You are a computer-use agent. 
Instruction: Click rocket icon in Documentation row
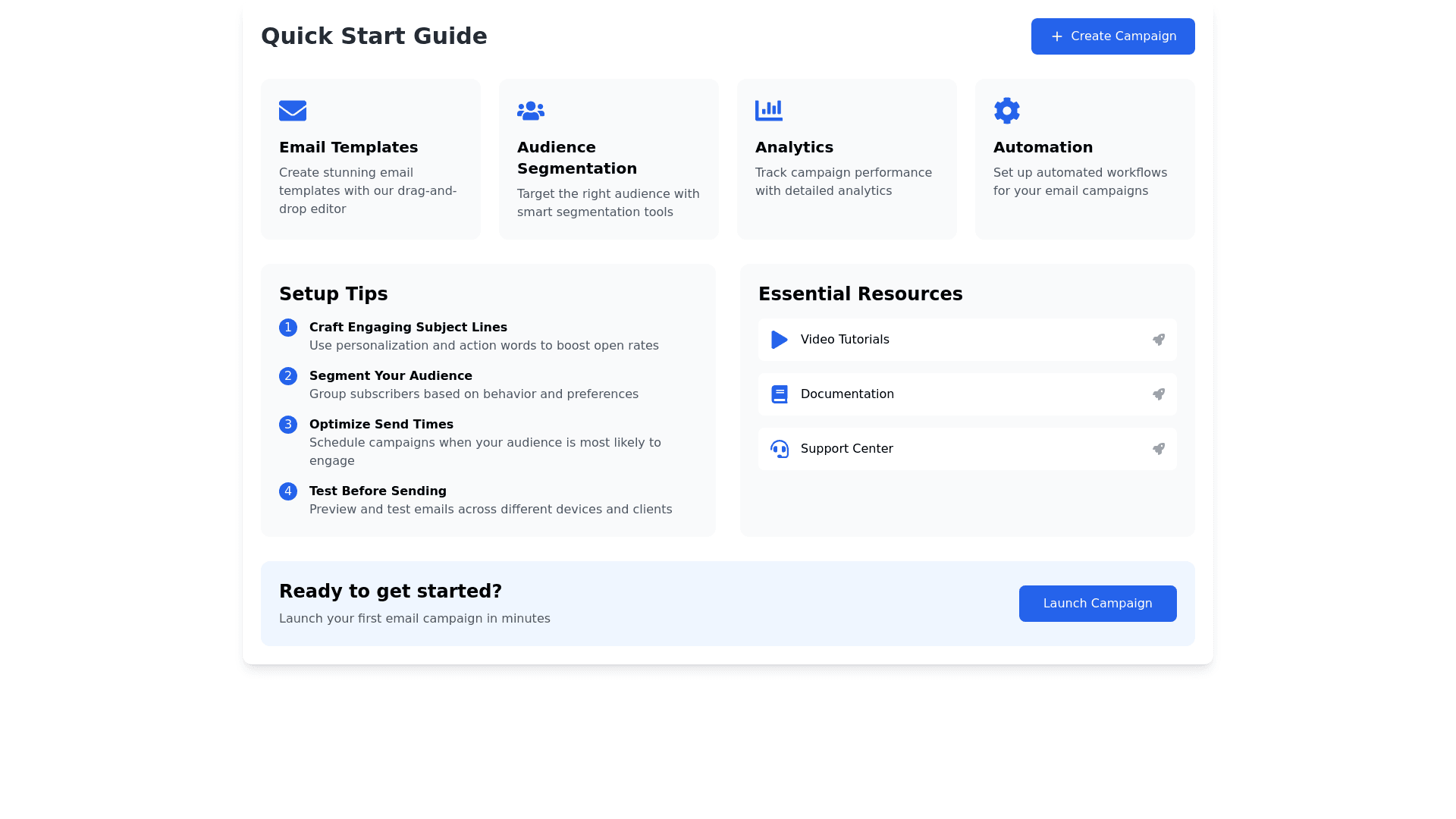[x=1159, y=394]
